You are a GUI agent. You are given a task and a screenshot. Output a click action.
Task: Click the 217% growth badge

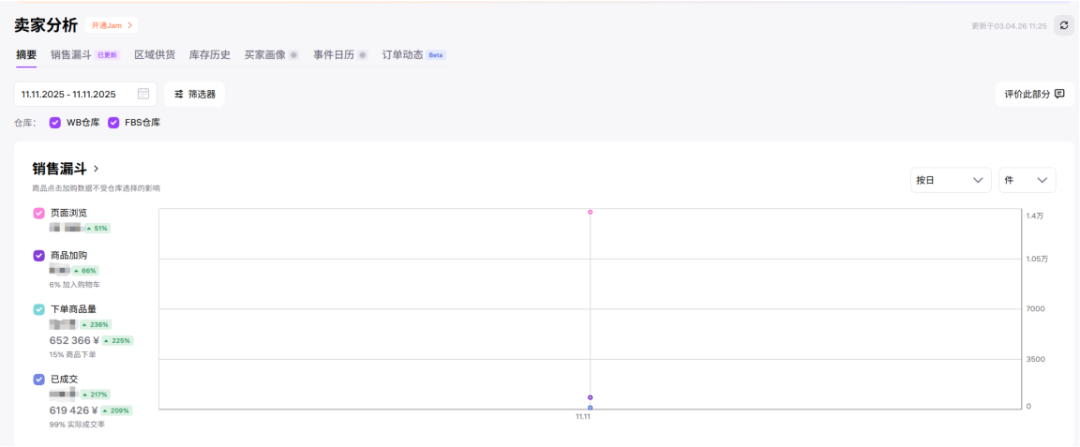coord(95,395)
